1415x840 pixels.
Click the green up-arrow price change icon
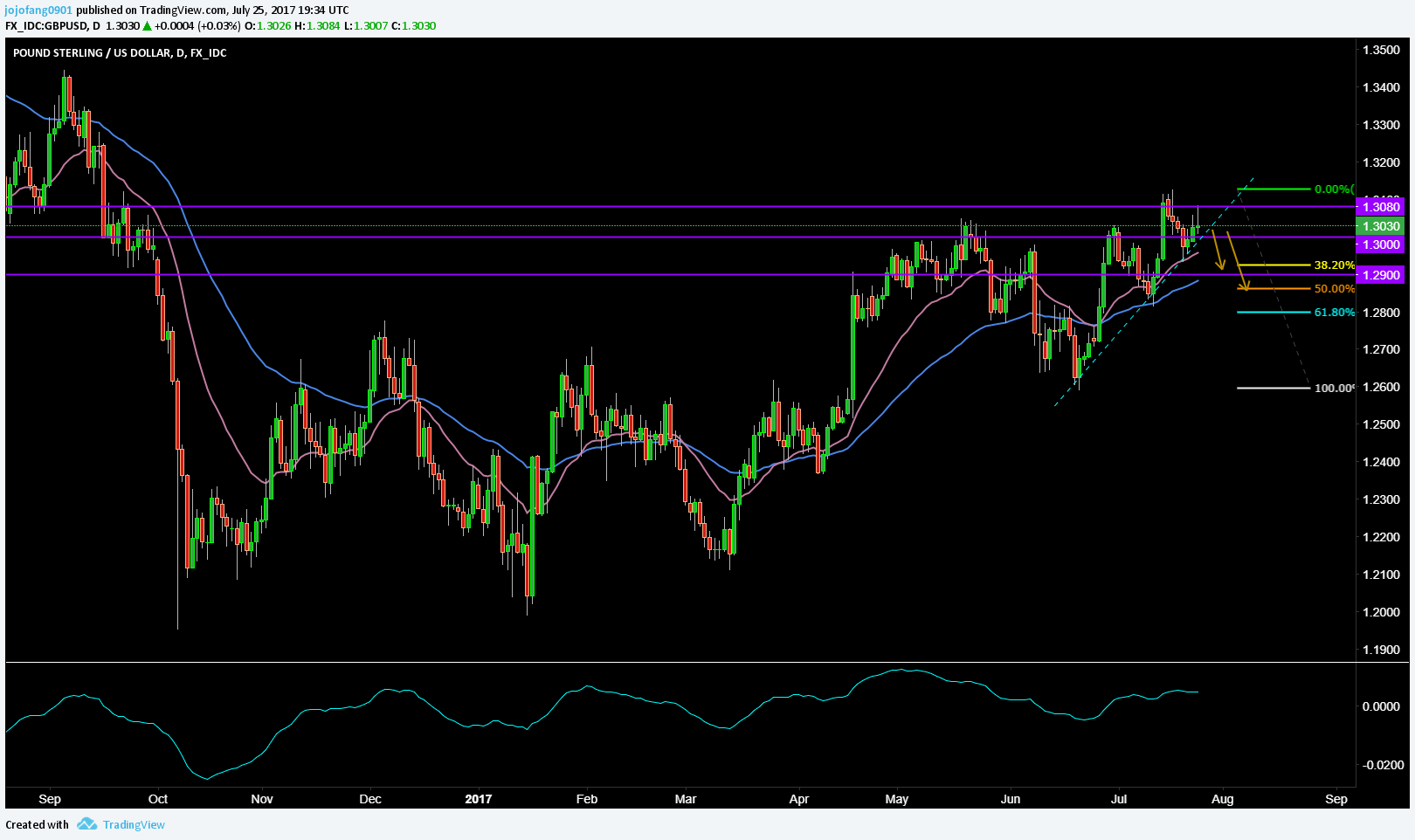click(x=148, y=25)
